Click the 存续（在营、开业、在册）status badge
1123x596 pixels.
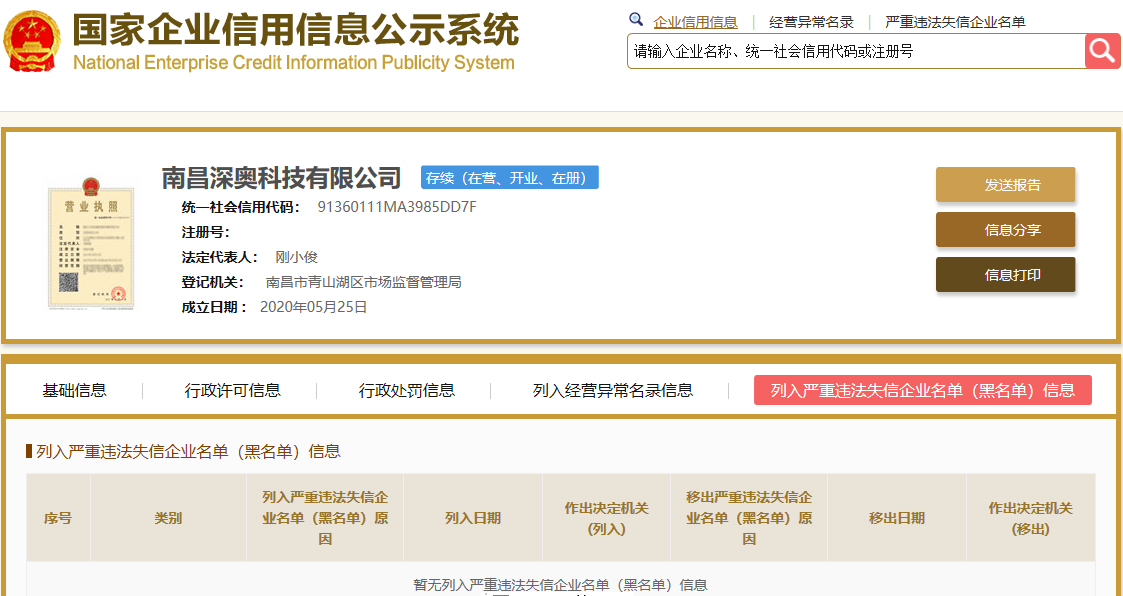point(510,178)
